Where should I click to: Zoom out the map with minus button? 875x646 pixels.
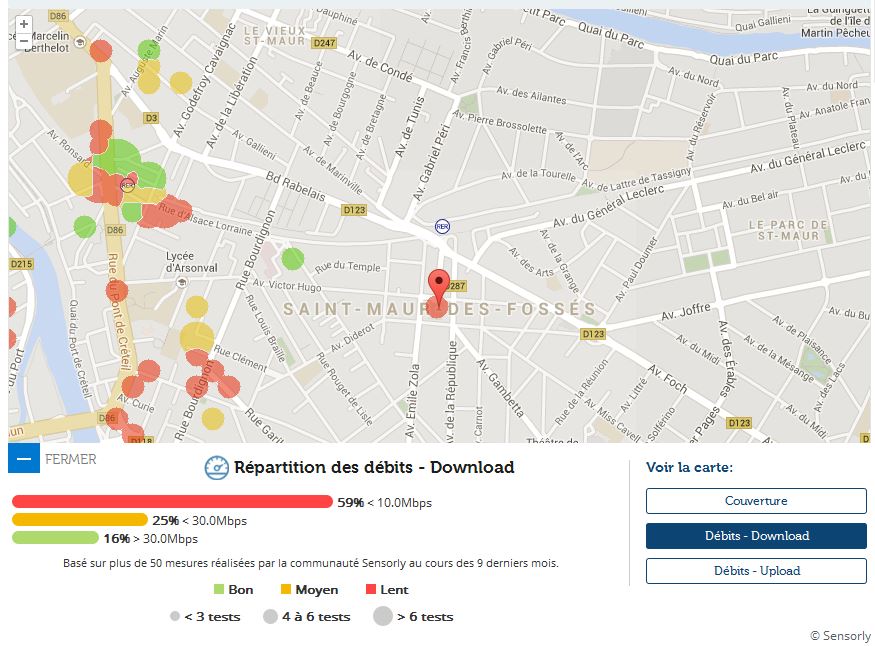24,41
